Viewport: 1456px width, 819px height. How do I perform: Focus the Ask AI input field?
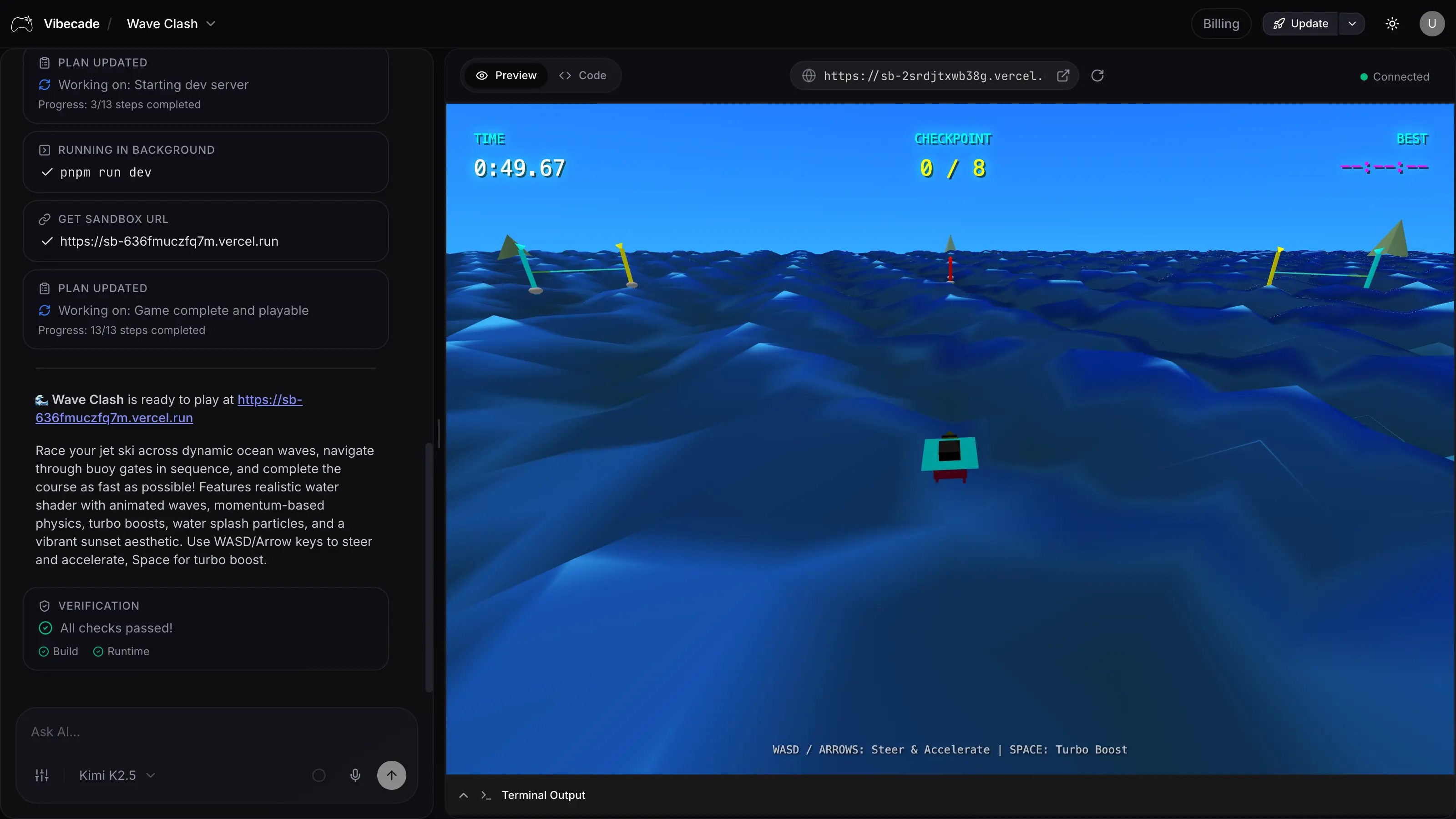click(170, 731)
